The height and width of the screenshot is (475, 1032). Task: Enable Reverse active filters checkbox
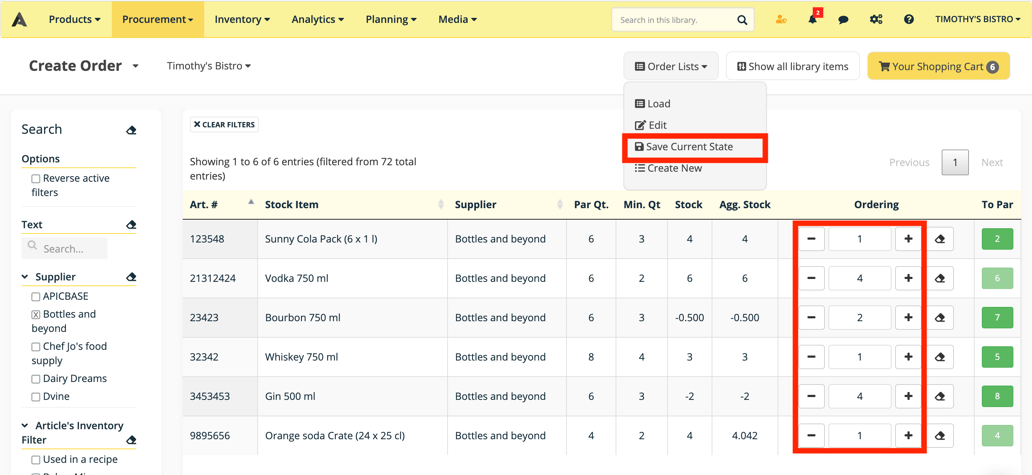pyautogui.click(x=36, y=179)
